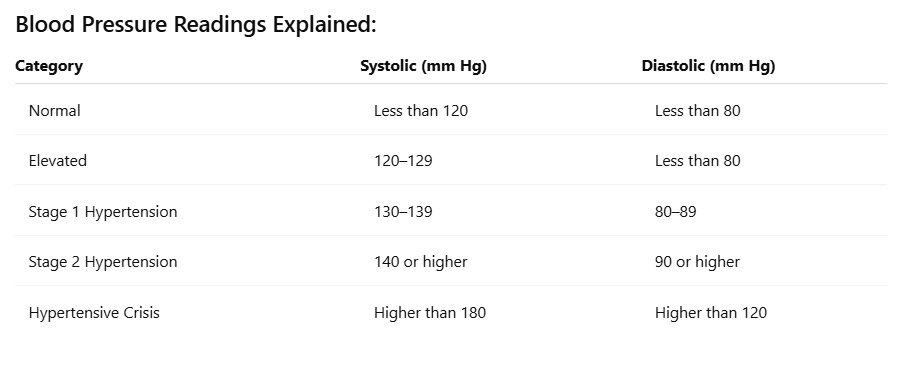Select the Stage 1 Hypertension cell
Screen dimensions: 911x386
point(103,212)
